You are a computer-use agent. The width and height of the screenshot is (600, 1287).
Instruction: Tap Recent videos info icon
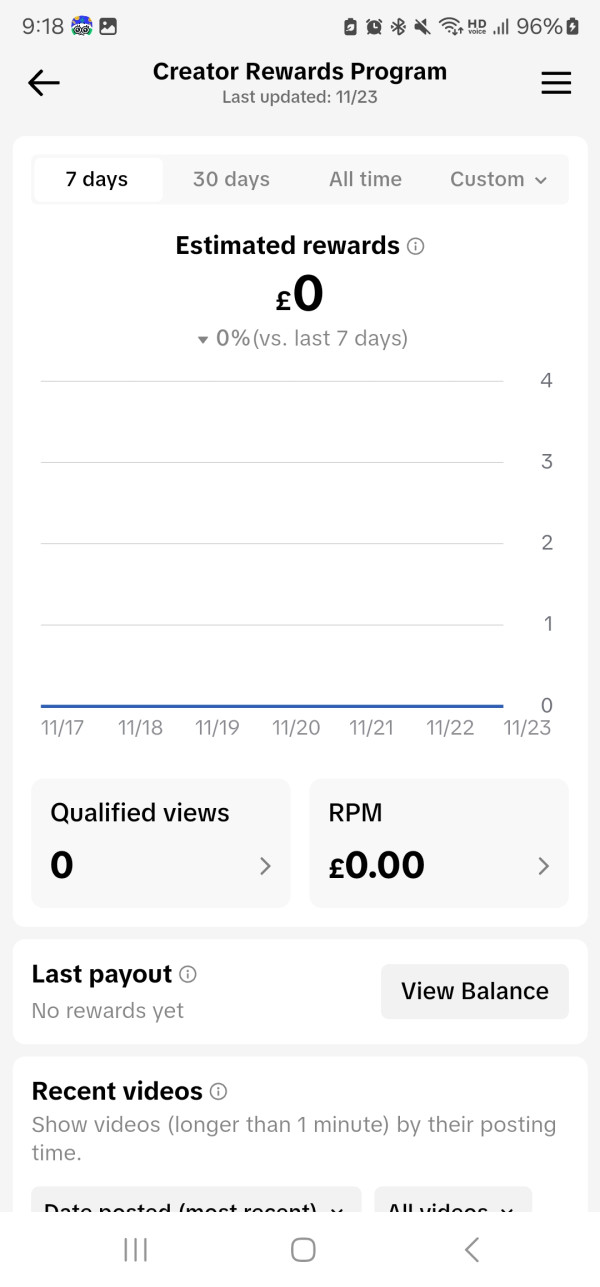(x=218, y=1091)
